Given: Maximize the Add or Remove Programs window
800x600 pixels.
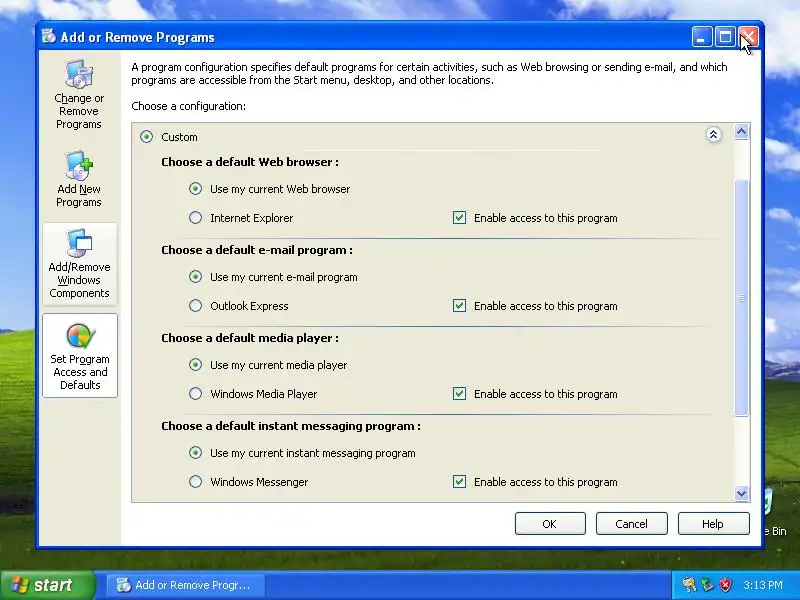Looking at the screenshot, I should [725, 37].
